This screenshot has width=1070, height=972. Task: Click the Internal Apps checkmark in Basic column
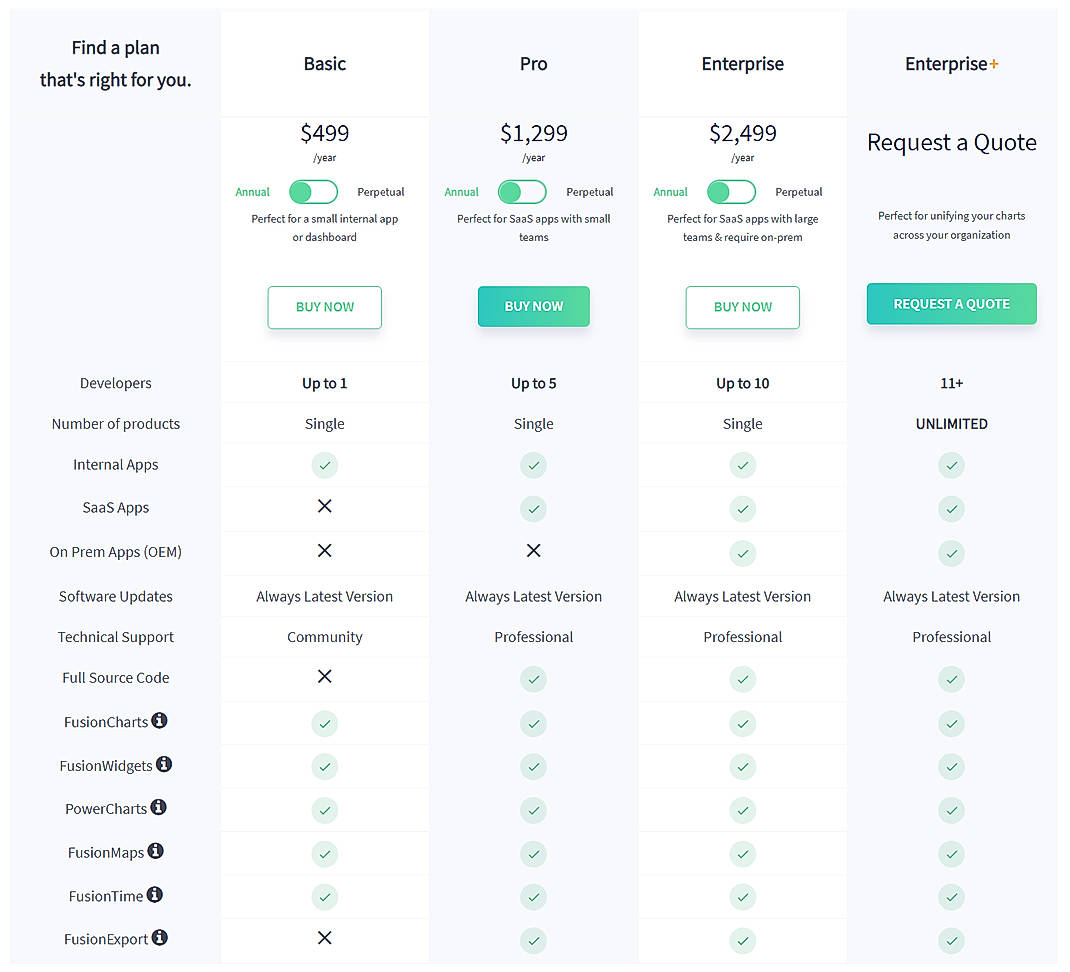324,465
